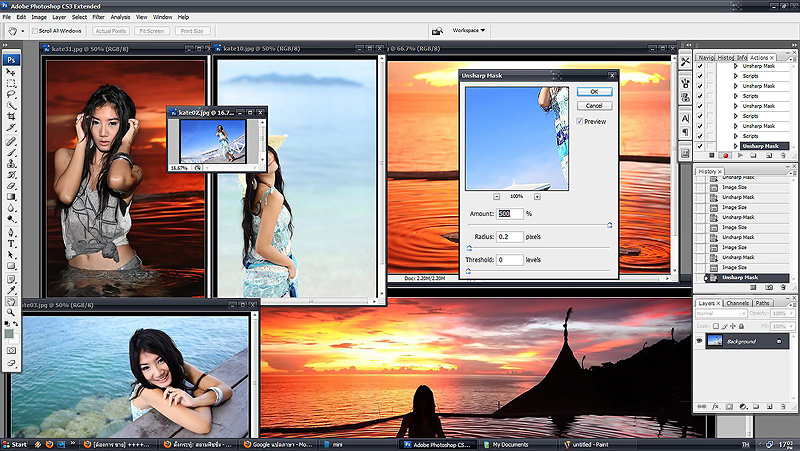The image size is (800, 451).
Task: Toggle checkmark of the highlighted Unsharp Mask action
Action: click(x=700, y=146)
